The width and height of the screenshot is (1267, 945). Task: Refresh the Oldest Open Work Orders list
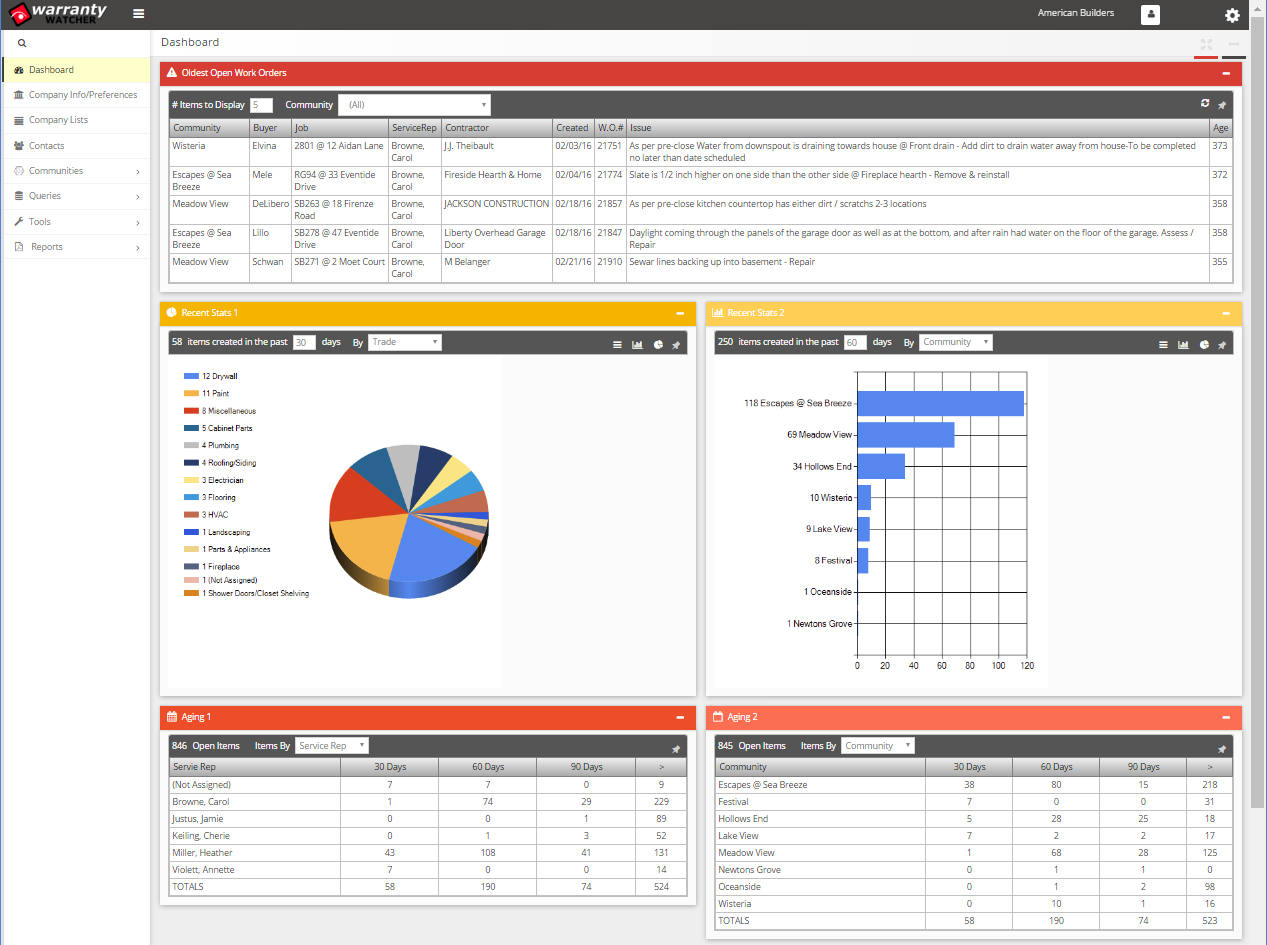point(1205,104)
